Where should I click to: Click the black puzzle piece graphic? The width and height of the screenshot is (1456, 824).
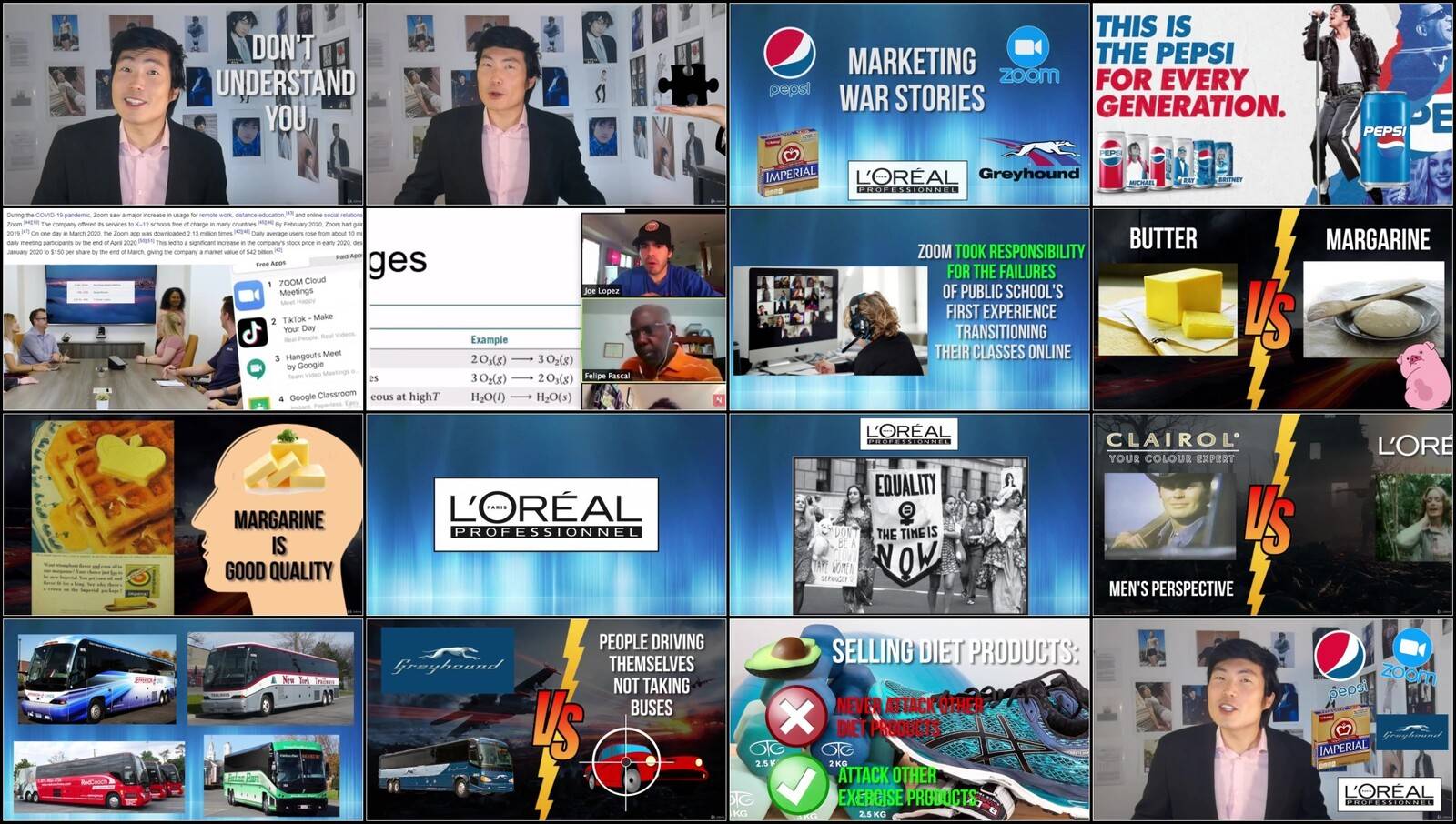coord(688,86)
